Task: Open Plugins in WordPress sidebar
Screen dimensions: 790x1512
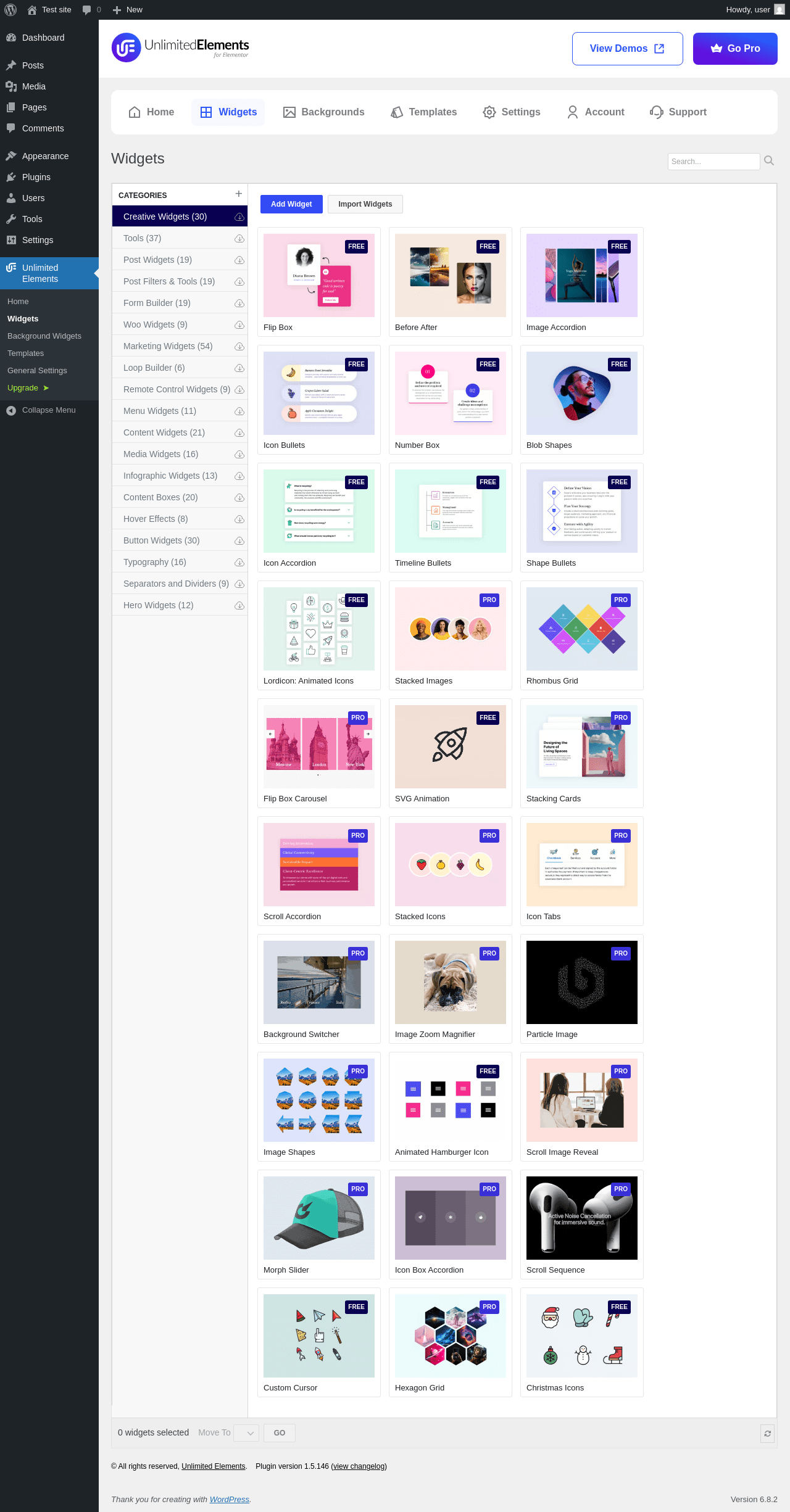Action: [49, 177]
